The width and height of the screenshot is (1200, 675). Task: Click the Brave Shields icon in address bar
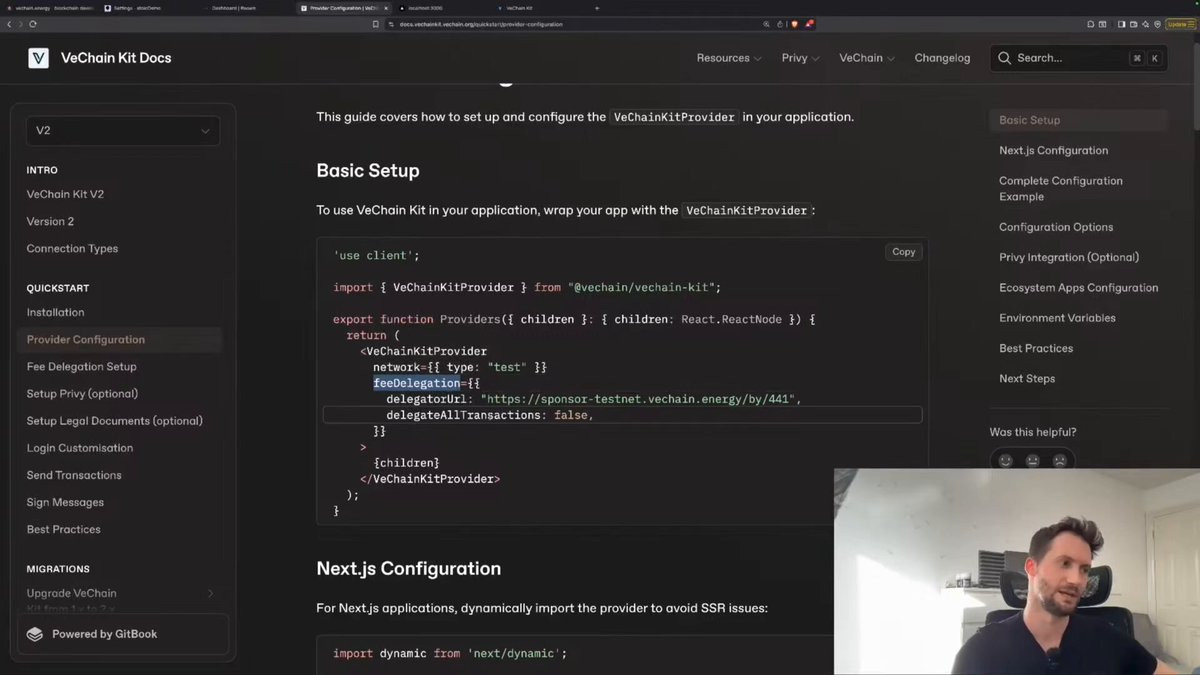pos(795,24)
